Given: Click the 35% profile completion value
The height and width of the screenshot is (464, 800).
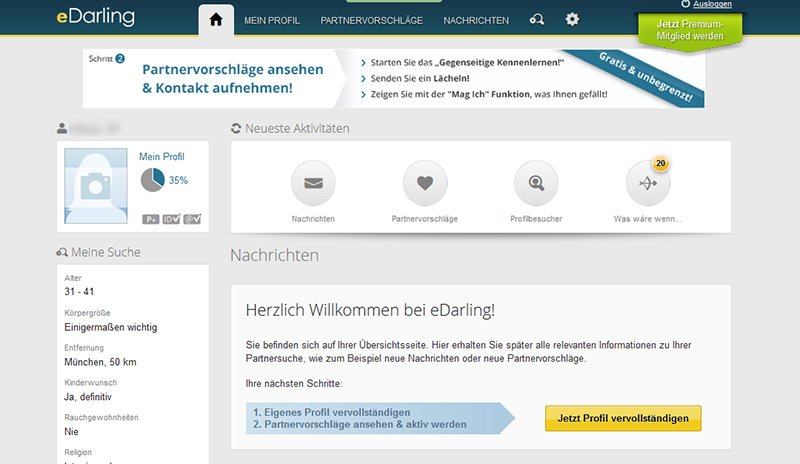Looking at the screenshot, I should [178, 180].
